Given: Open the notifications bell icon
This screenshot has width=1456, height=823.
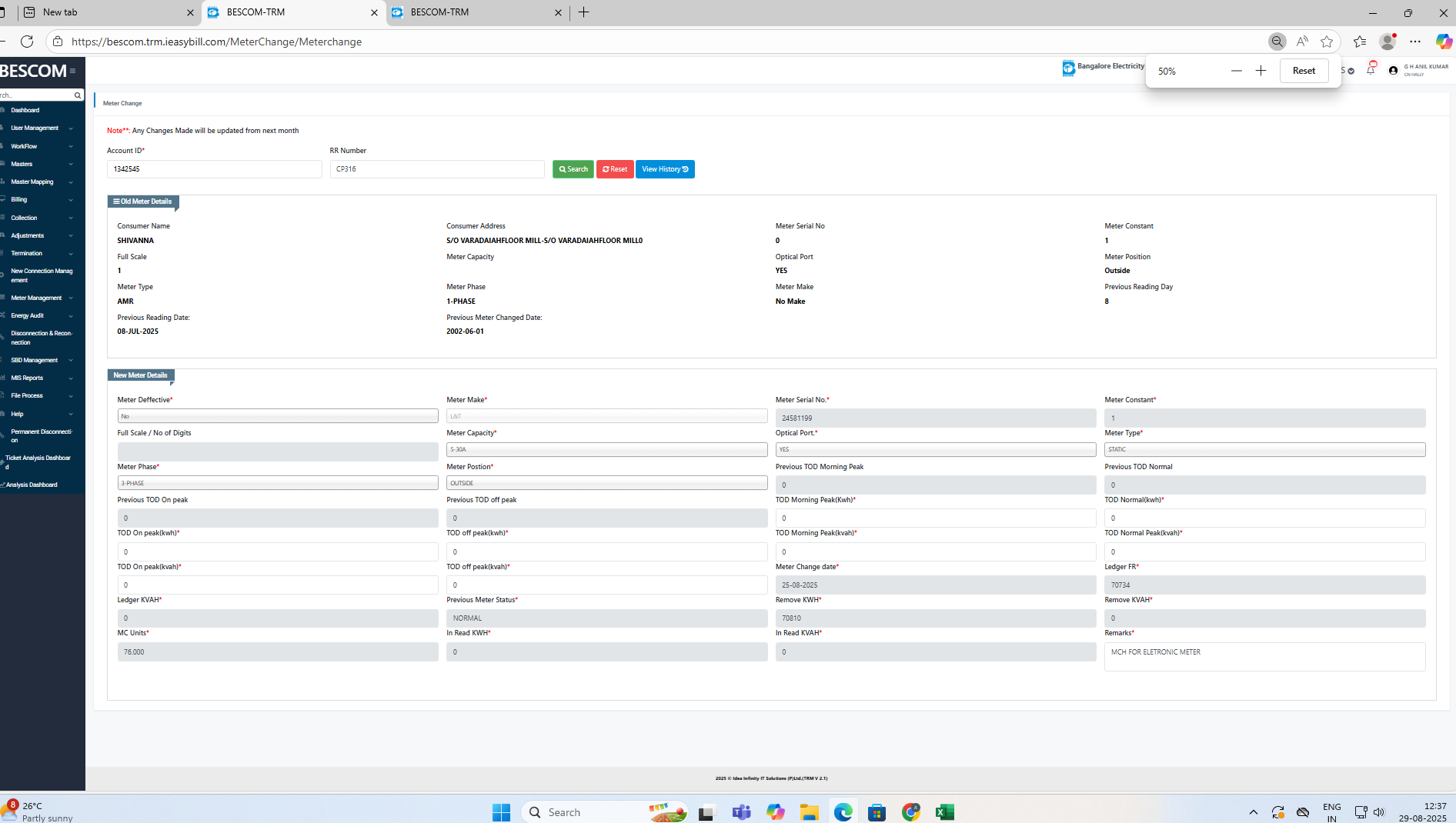Looking at the screenshot, I should pos(1371,70).
